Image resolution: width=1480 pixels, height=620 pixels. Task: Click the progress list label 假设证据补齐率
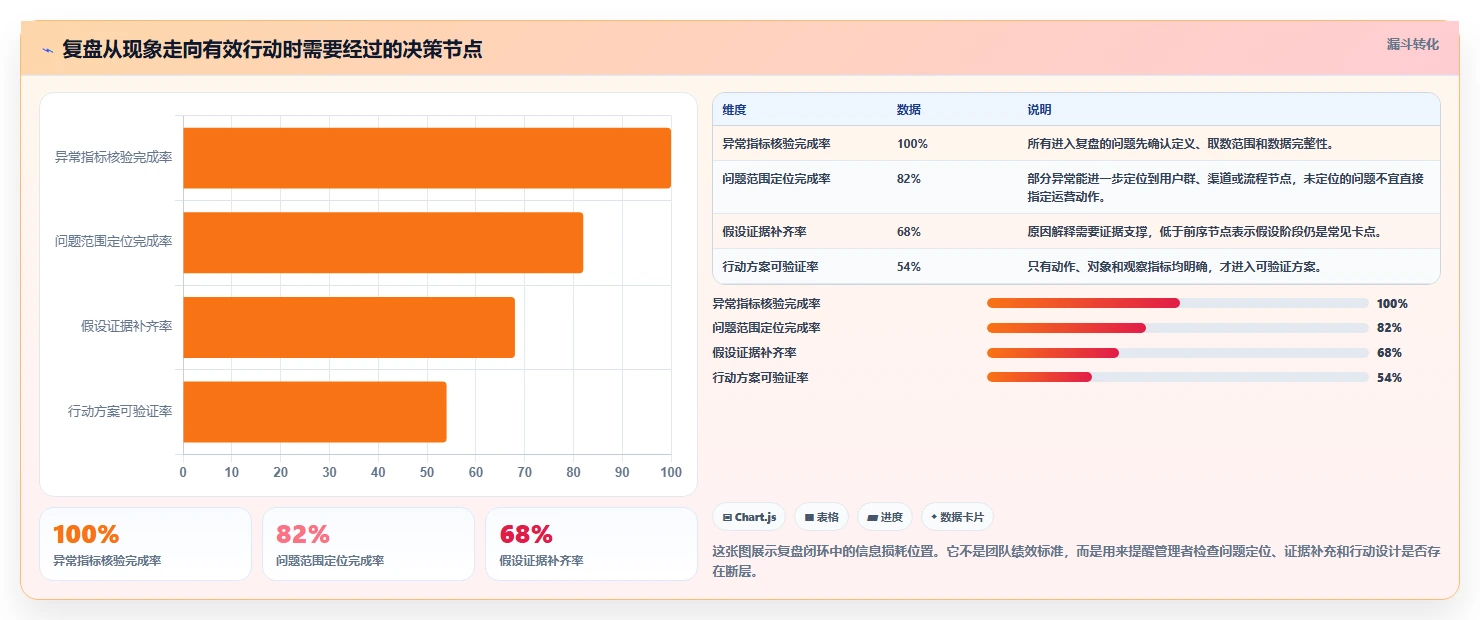[754, 353]
